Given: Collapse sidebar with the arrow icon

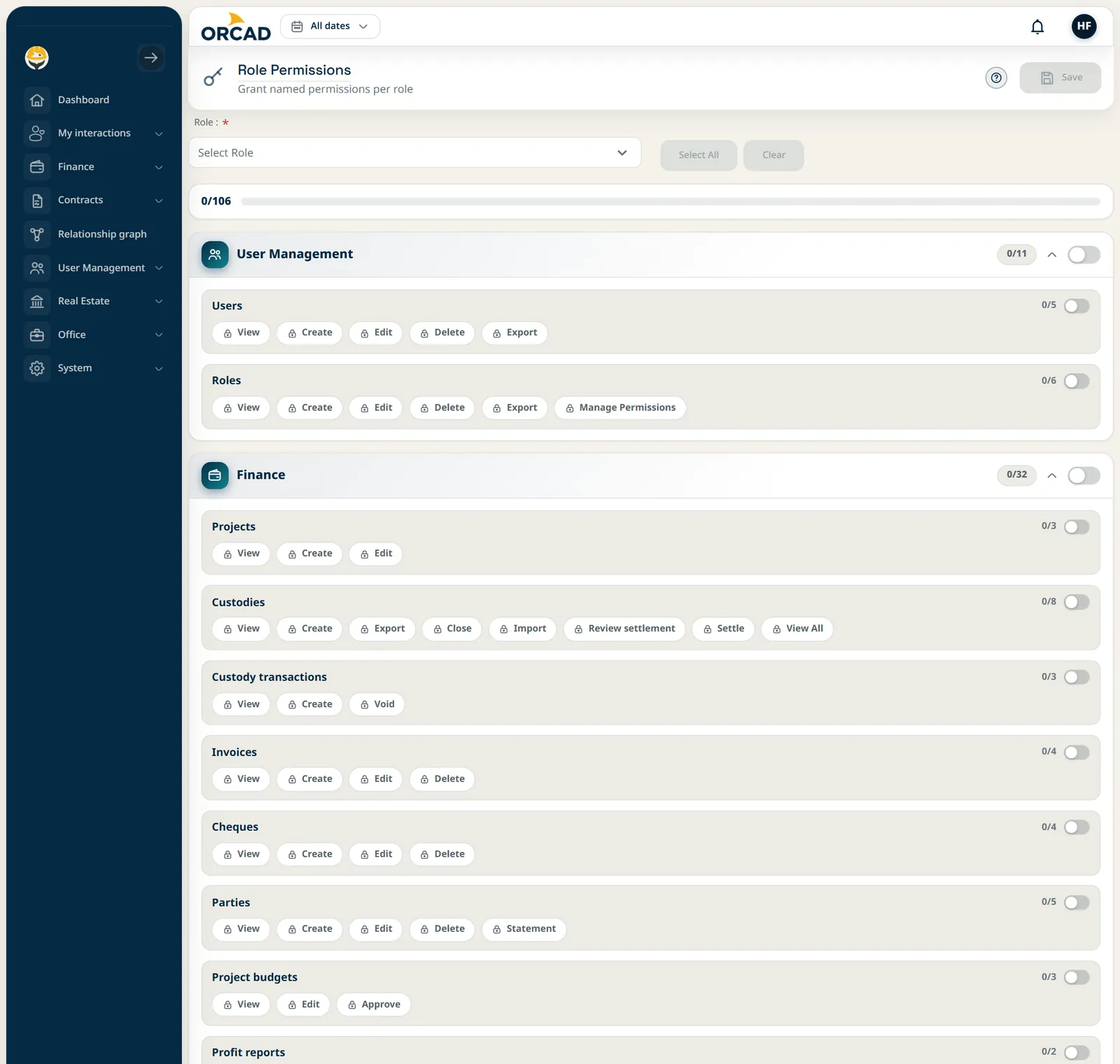Looking at the screenshot, I should pos(150,57).
